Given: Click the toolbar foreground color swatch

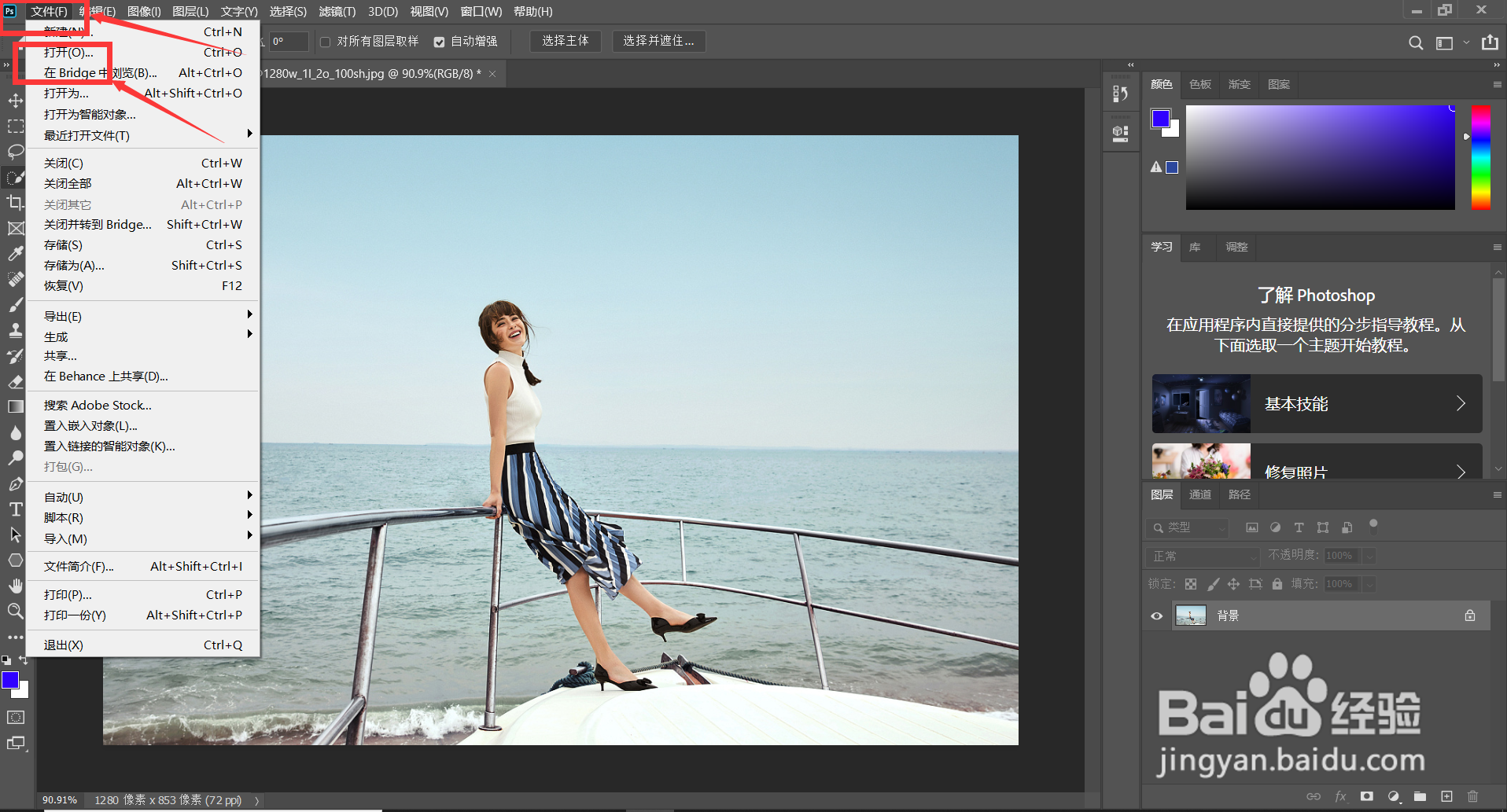Looking at the screenshot, I should pos(10,680).
